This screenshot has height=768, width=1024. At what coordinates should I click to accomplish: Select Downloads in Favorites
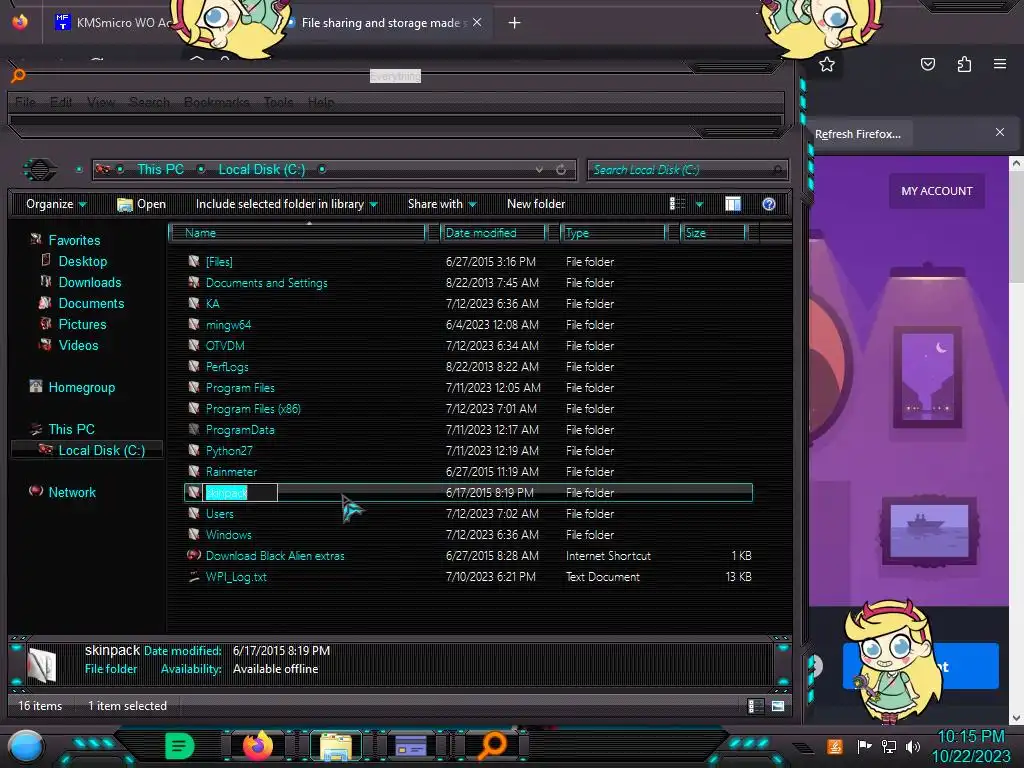click(x=90, y=282)
